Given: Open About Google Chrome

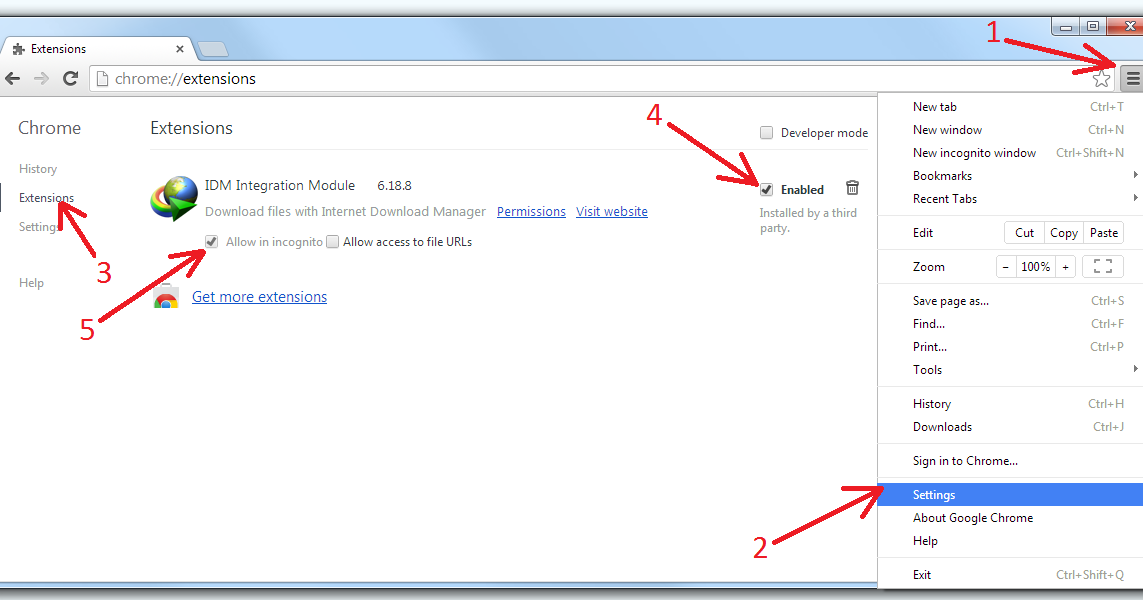Looking at the screenshot, I should (1010, 518).
